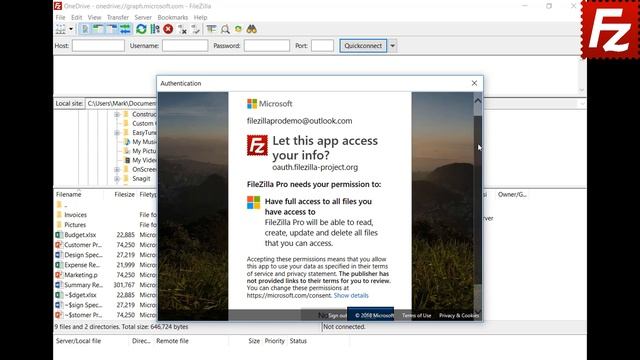Open the Edit menu
The height and width of the screenshot is (360, 640).
tap(76, 18)
